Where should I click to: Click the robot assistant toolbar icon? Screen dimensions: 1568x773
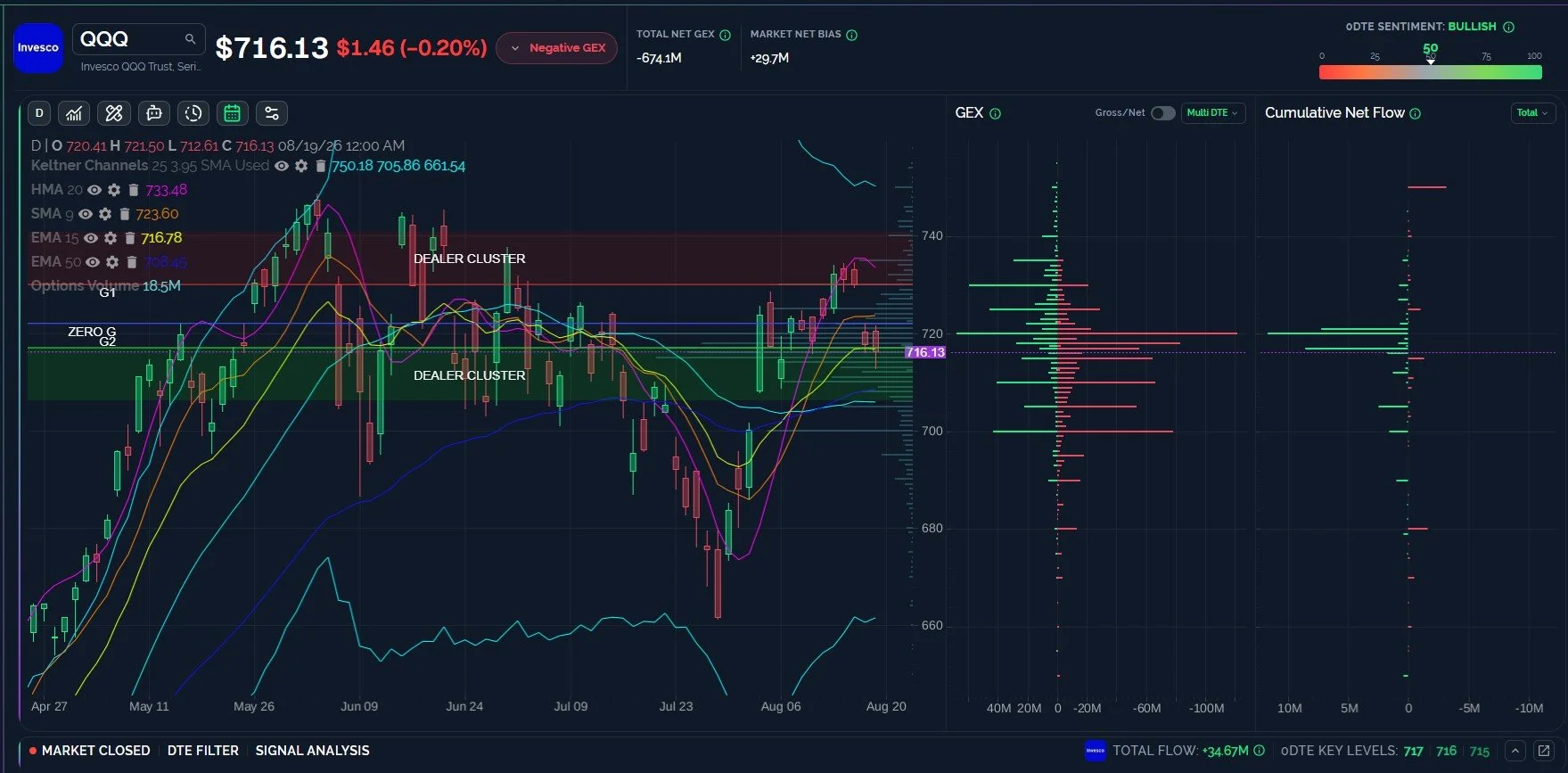(153, 113)
